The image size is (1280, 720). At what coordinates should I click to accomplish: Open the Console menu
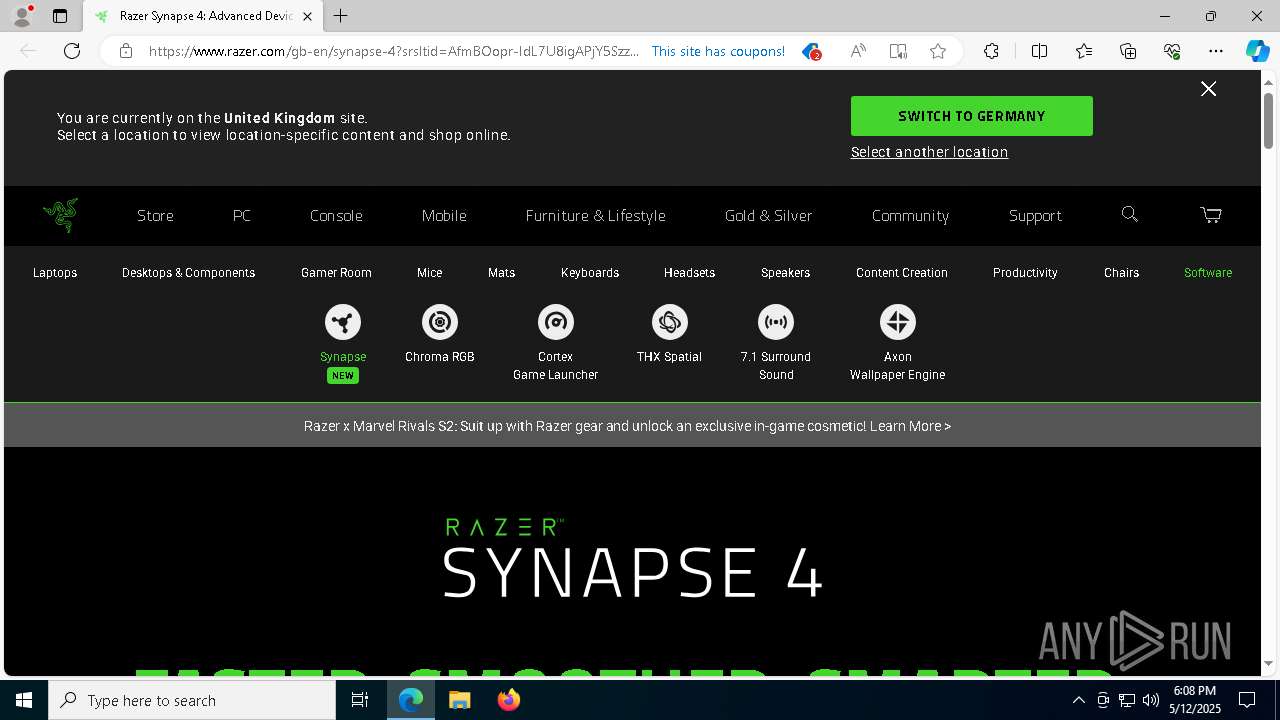pyautogui.click(x=336, y=215)
